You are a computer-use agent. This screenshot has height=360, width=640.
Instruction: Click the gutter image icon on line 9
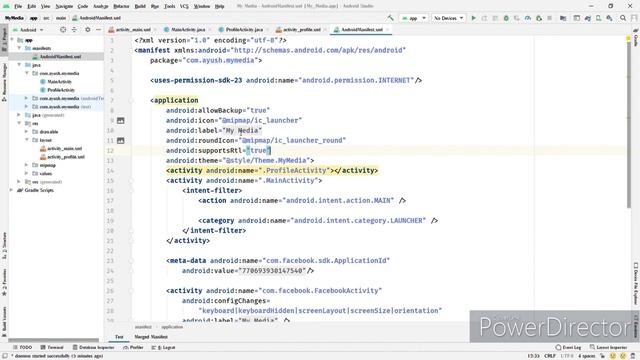(x=120, y=120)
